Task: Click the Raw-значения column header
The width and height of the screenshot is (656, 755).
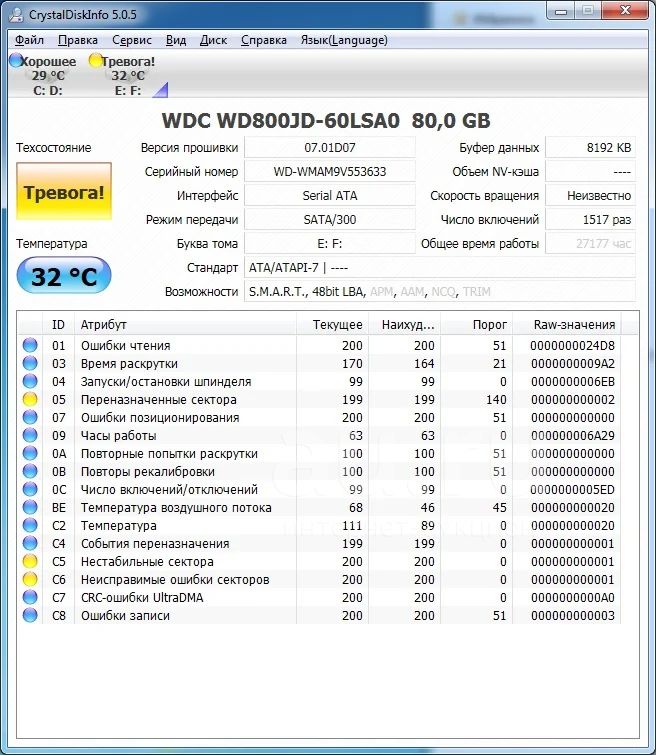Action: (x=567, y=325)
